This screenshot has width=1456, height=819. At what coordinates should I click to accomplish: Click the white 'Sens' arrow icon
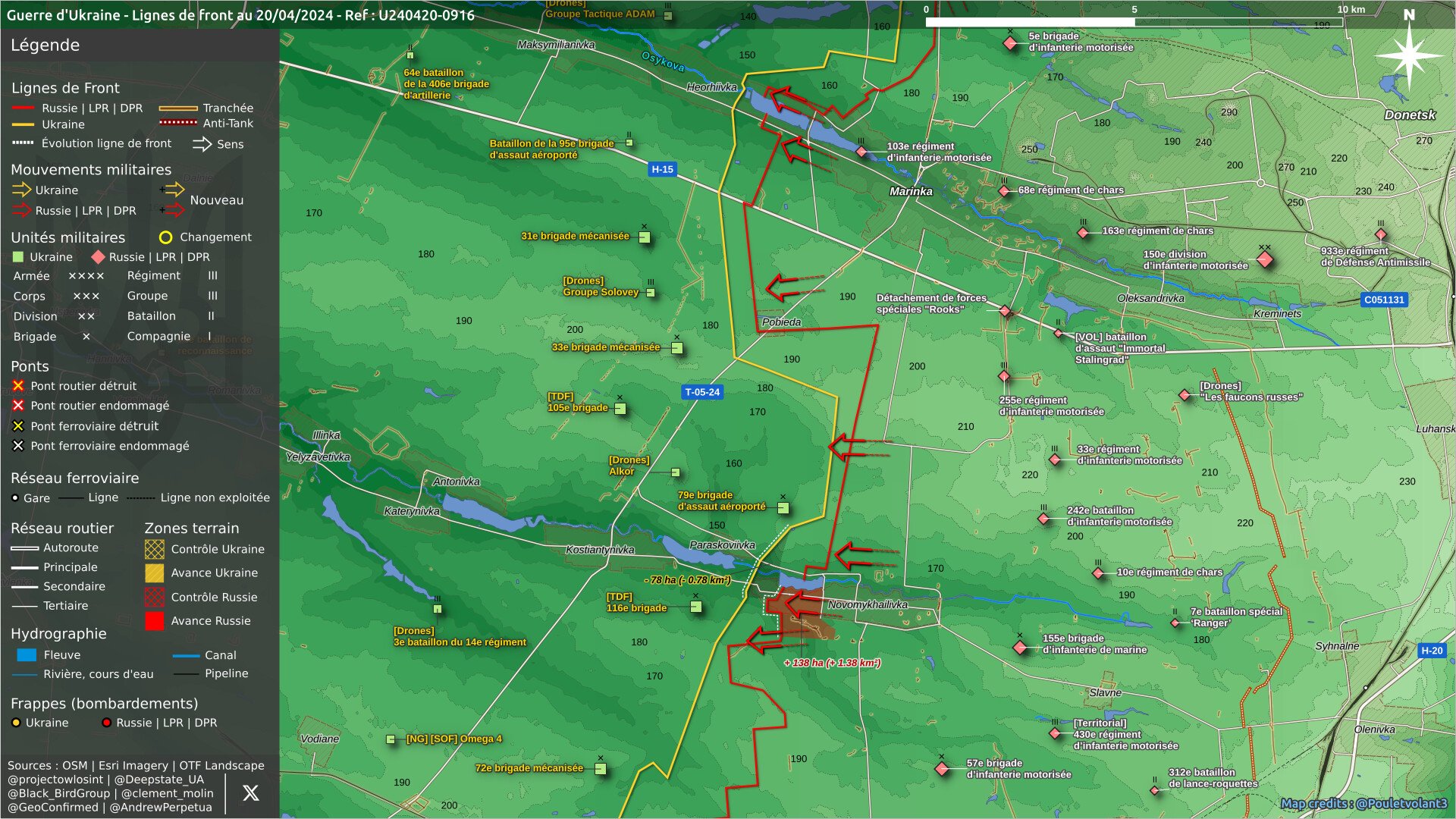click(202, 144)
